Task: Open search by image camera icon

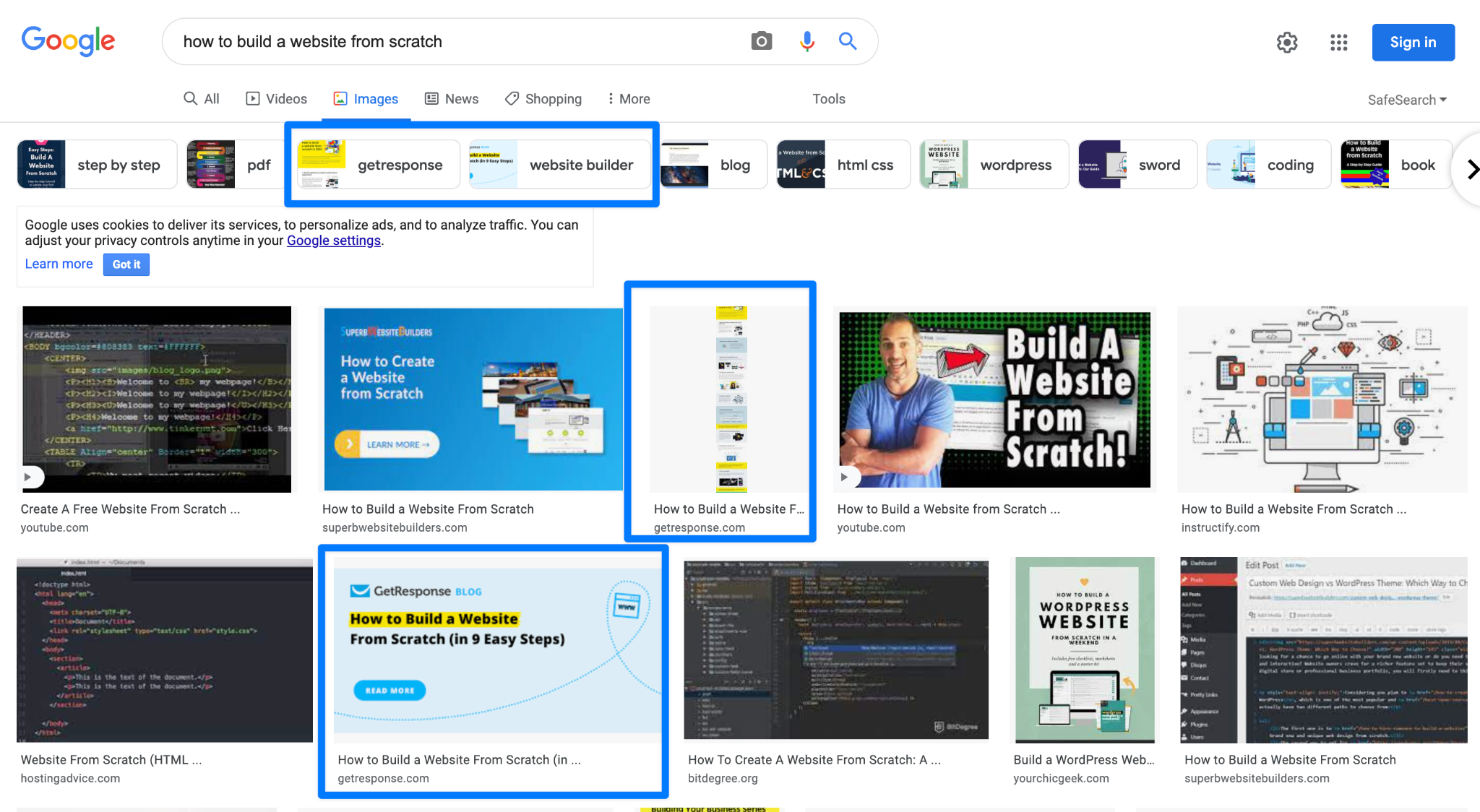Action: 761,41
